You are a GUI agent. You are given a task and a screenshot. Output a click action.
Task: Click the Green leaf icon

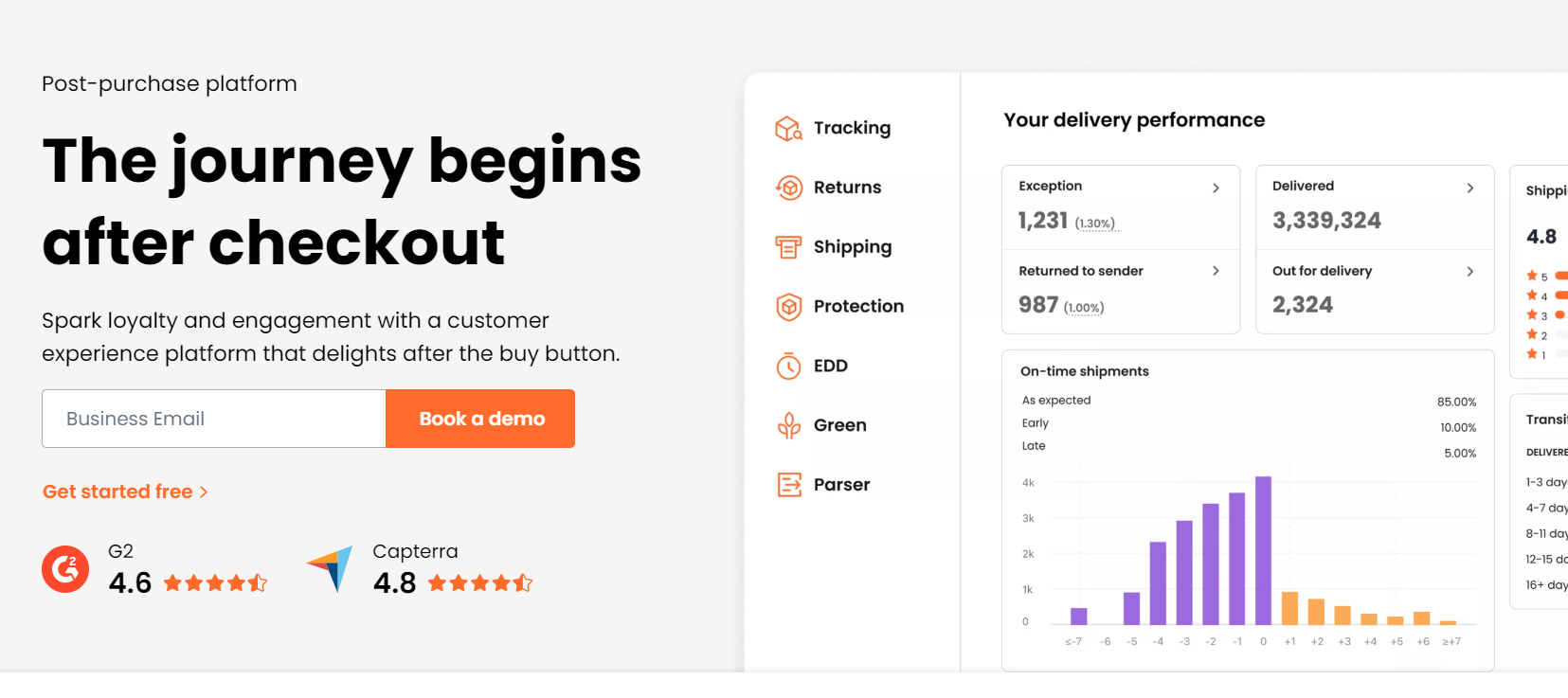tap(787, 424)
